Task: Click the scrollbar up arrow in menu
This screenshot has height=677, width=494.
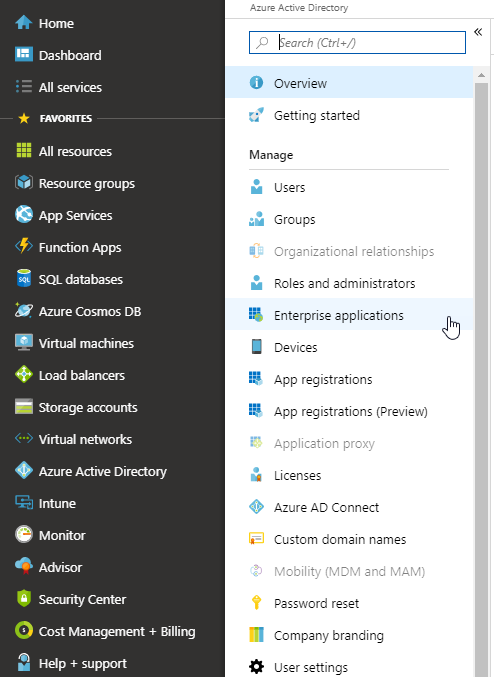Action: 481,75
